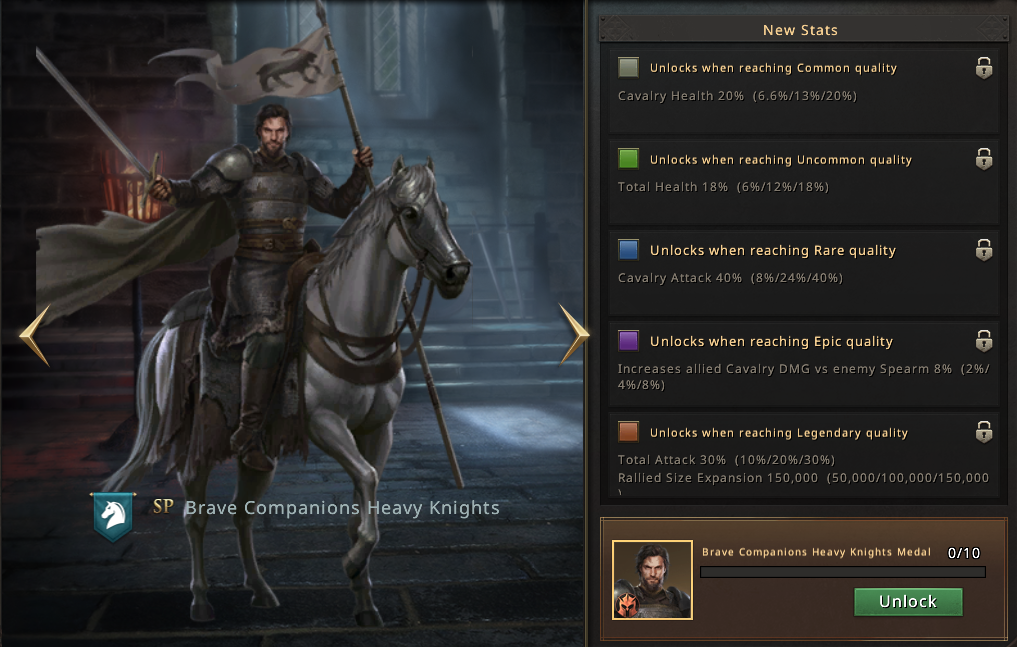Click the green Unlock button
This screenshot has height=647, width=1017.
tap(908, 602)
